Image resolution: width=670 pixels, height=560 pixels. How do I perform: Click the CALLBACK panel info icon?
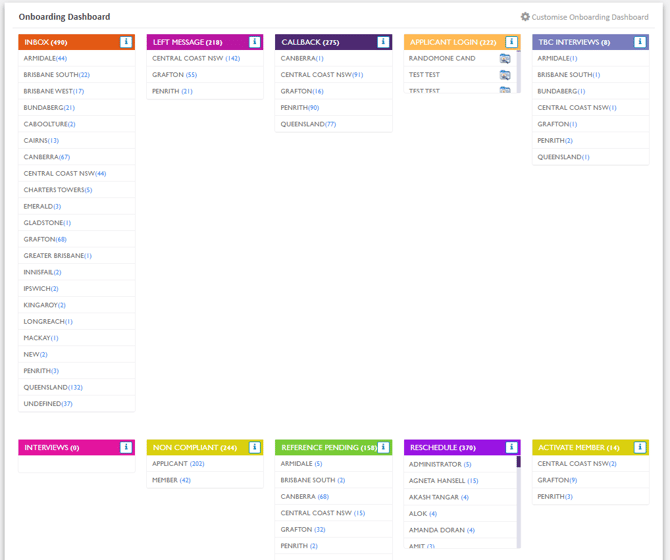383,42
